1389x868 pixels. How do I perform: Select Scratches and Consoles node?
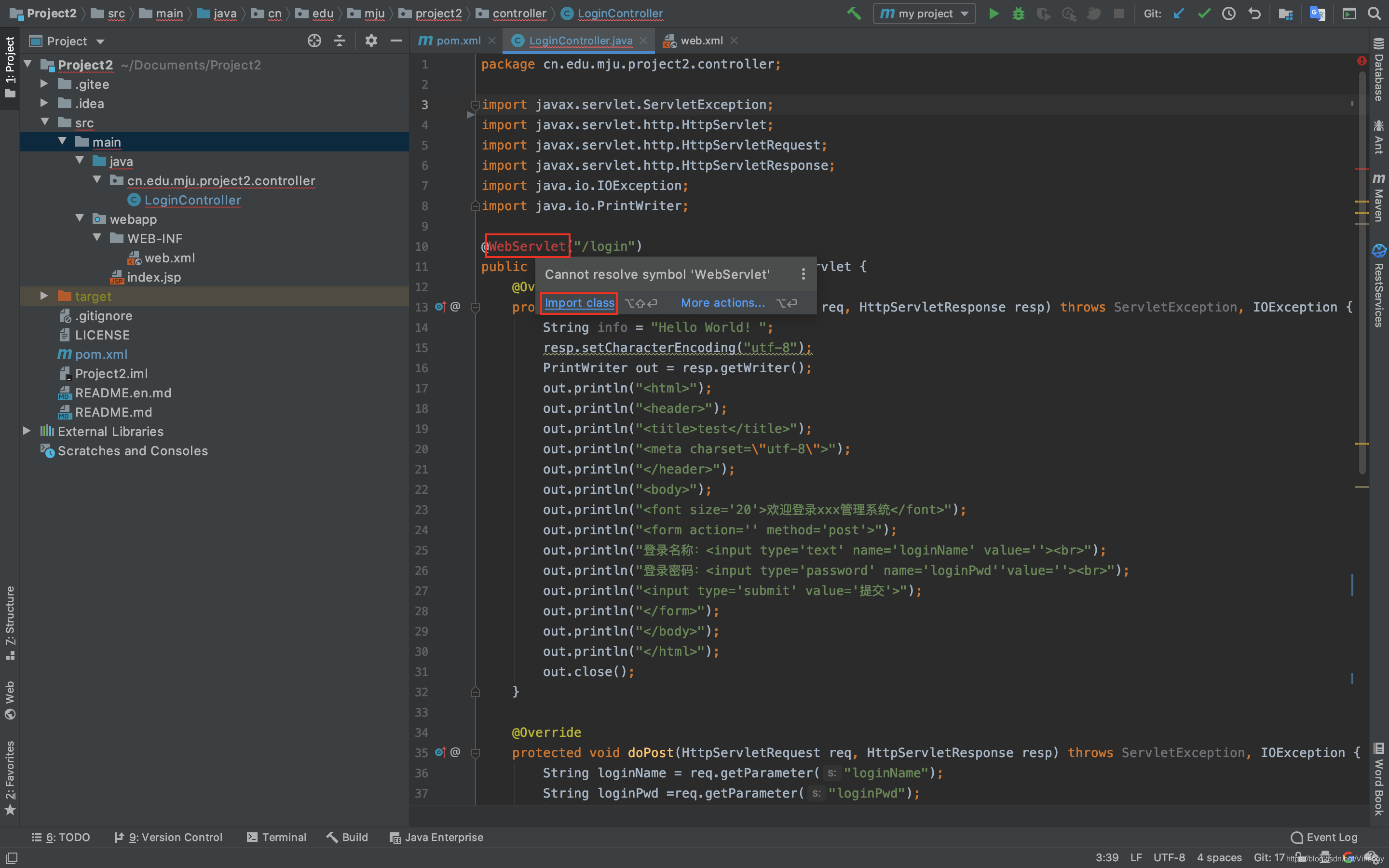[132, 451]
